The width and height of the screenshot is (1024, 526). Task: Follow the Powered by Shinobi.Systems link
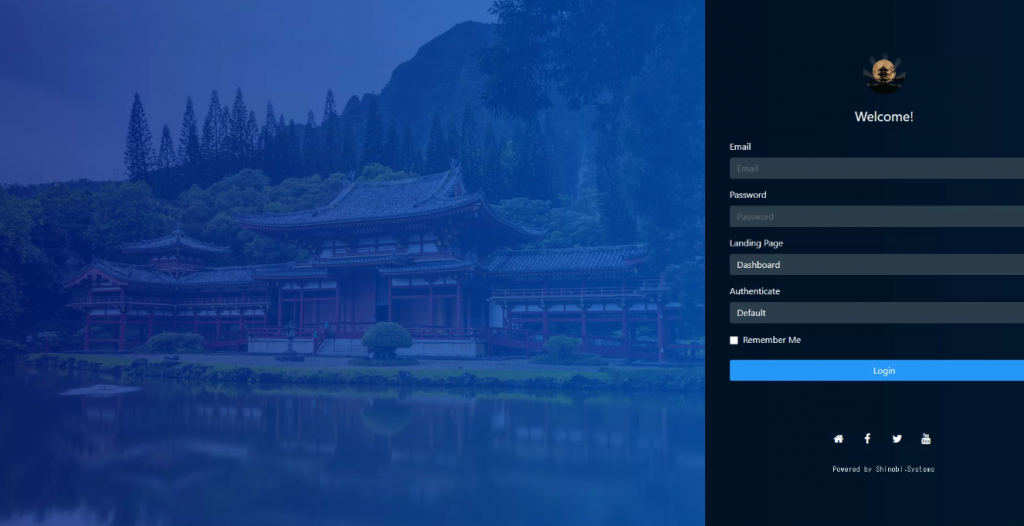(x=884, y=469)
